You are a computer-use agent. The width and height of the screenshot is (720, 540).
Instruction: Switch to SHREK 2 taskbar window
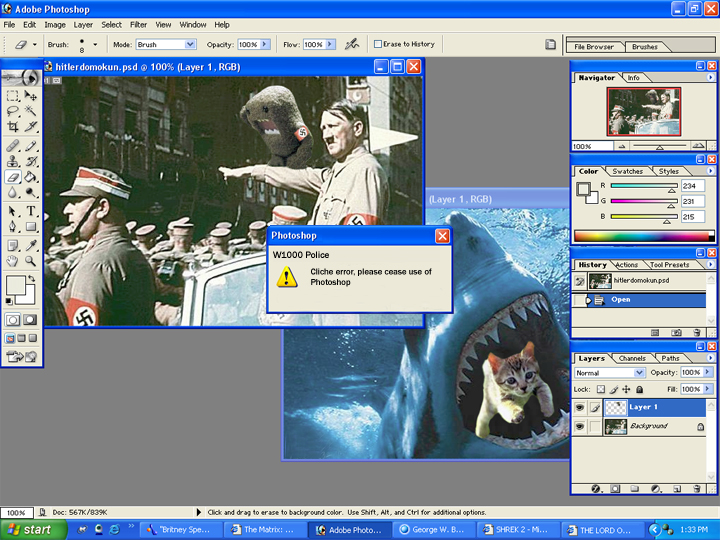[x=518, y=529]
